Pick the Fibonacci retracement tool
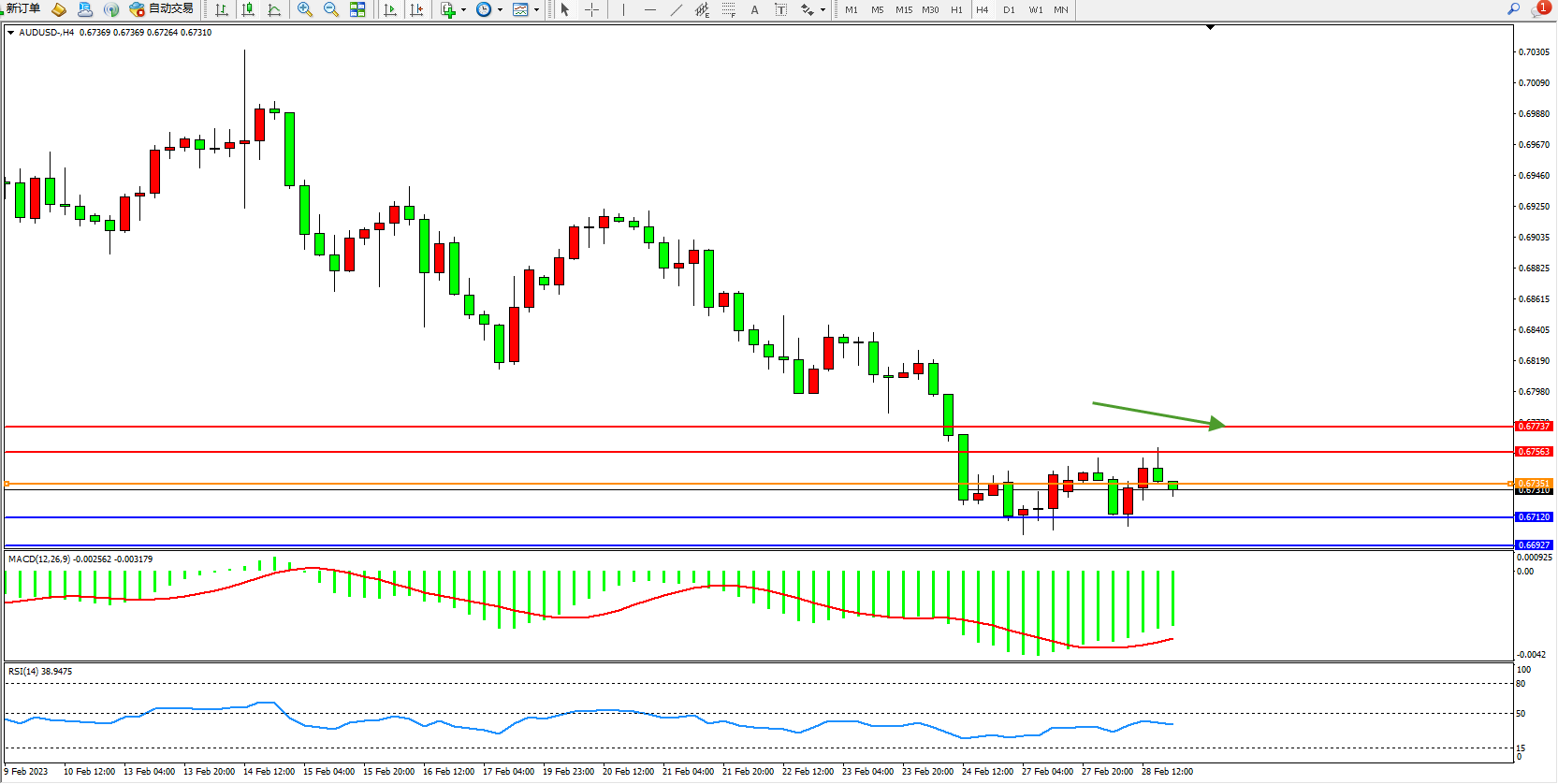This screenshot has width=1558, height=784. tap(729, 9)
